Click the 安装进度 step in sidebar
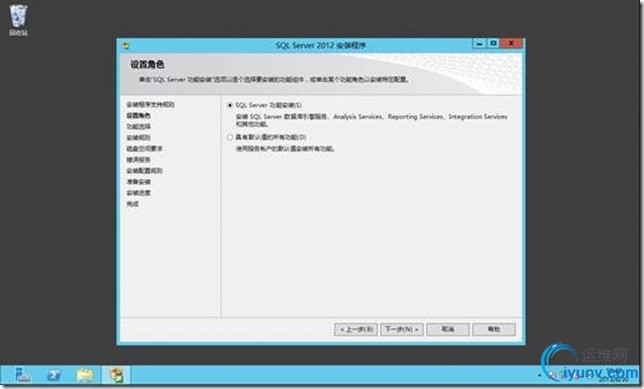This screenshot has width=644, height=389. [138, 193]
